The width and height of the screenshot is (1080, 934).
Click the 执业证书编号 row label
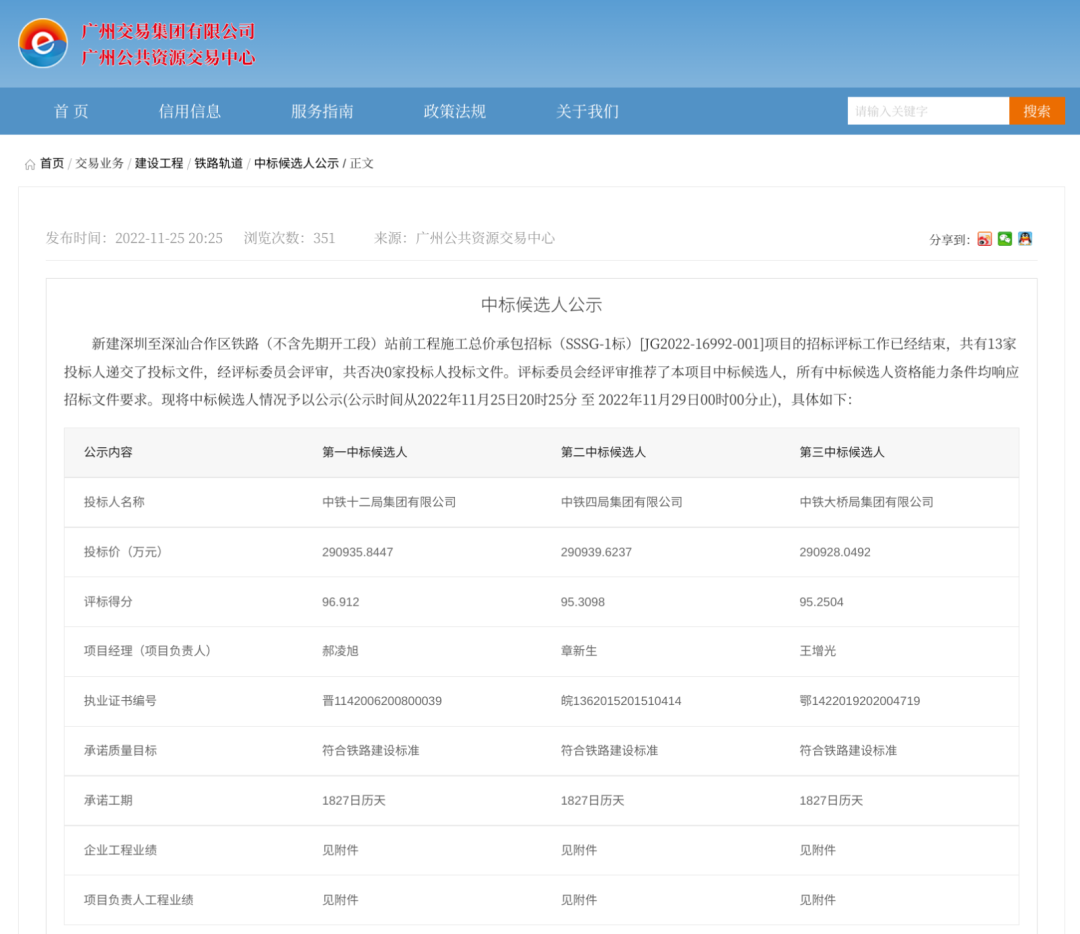click(121, 701)
